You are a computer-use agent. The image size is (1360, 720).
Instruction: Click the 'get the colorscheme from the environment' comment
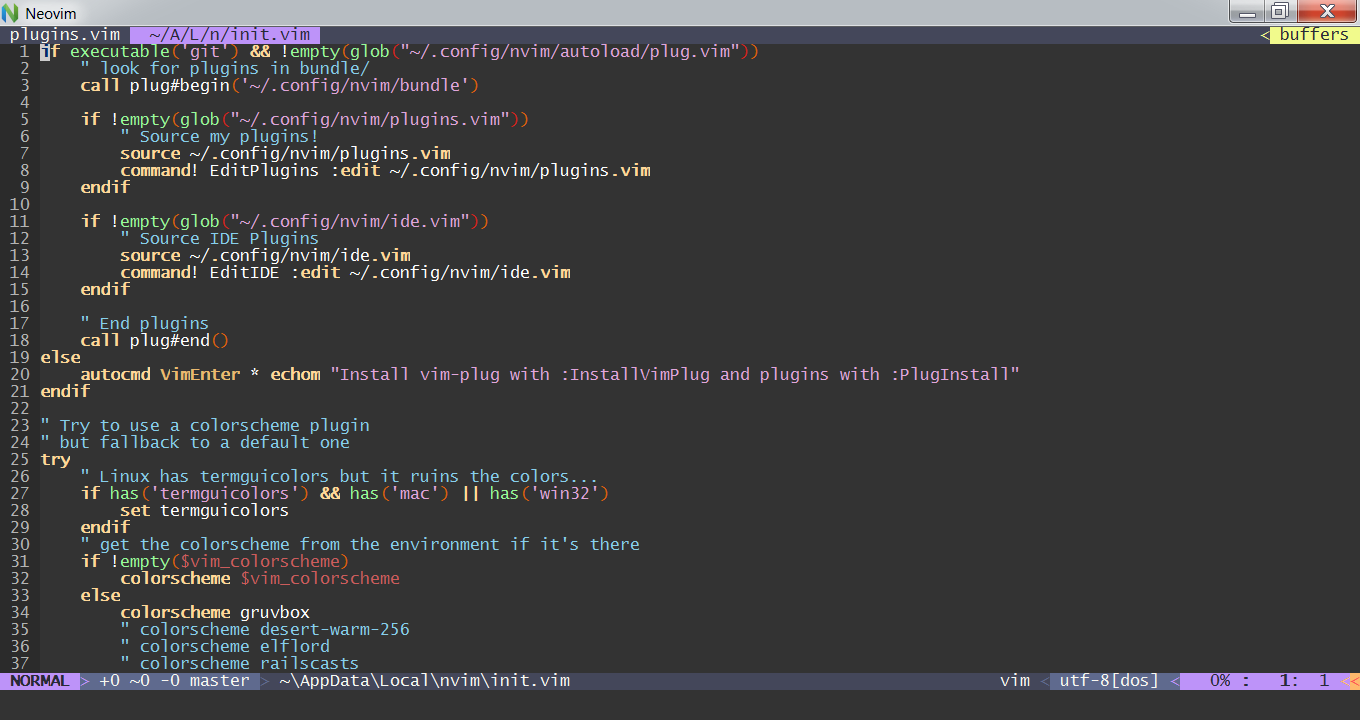point(360,544)
